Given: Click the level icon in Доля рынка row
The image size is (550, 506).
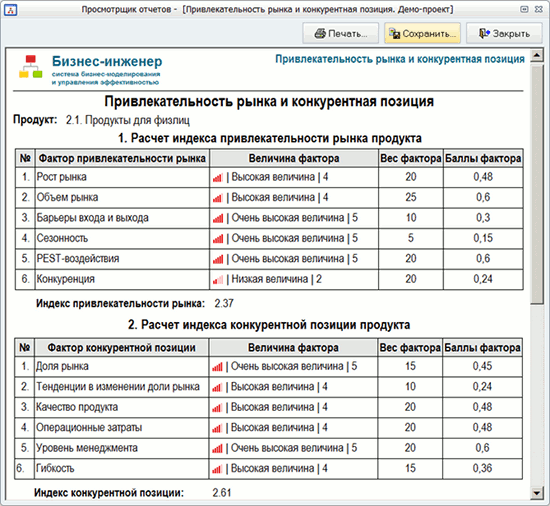Looking at the screenshot, I should point(217,367).
